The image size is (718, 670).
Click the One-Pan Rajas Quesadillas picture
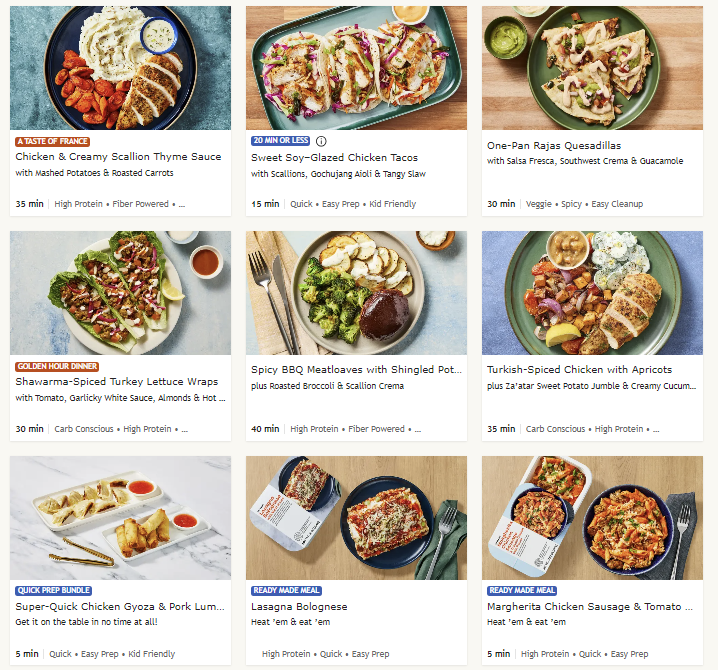click(592, 68)
